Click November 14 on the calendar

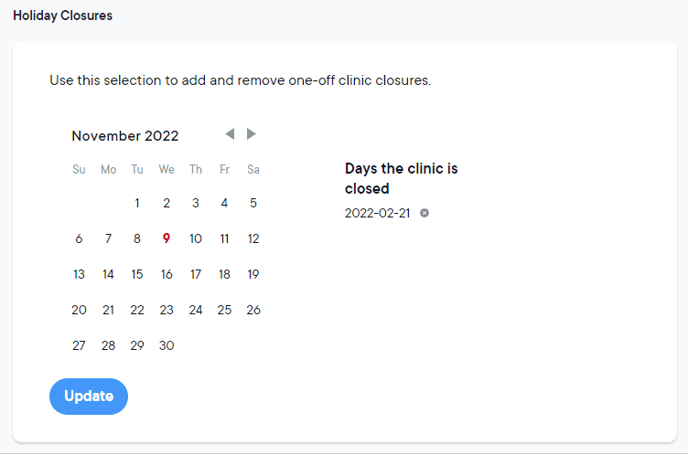[108, 274]
